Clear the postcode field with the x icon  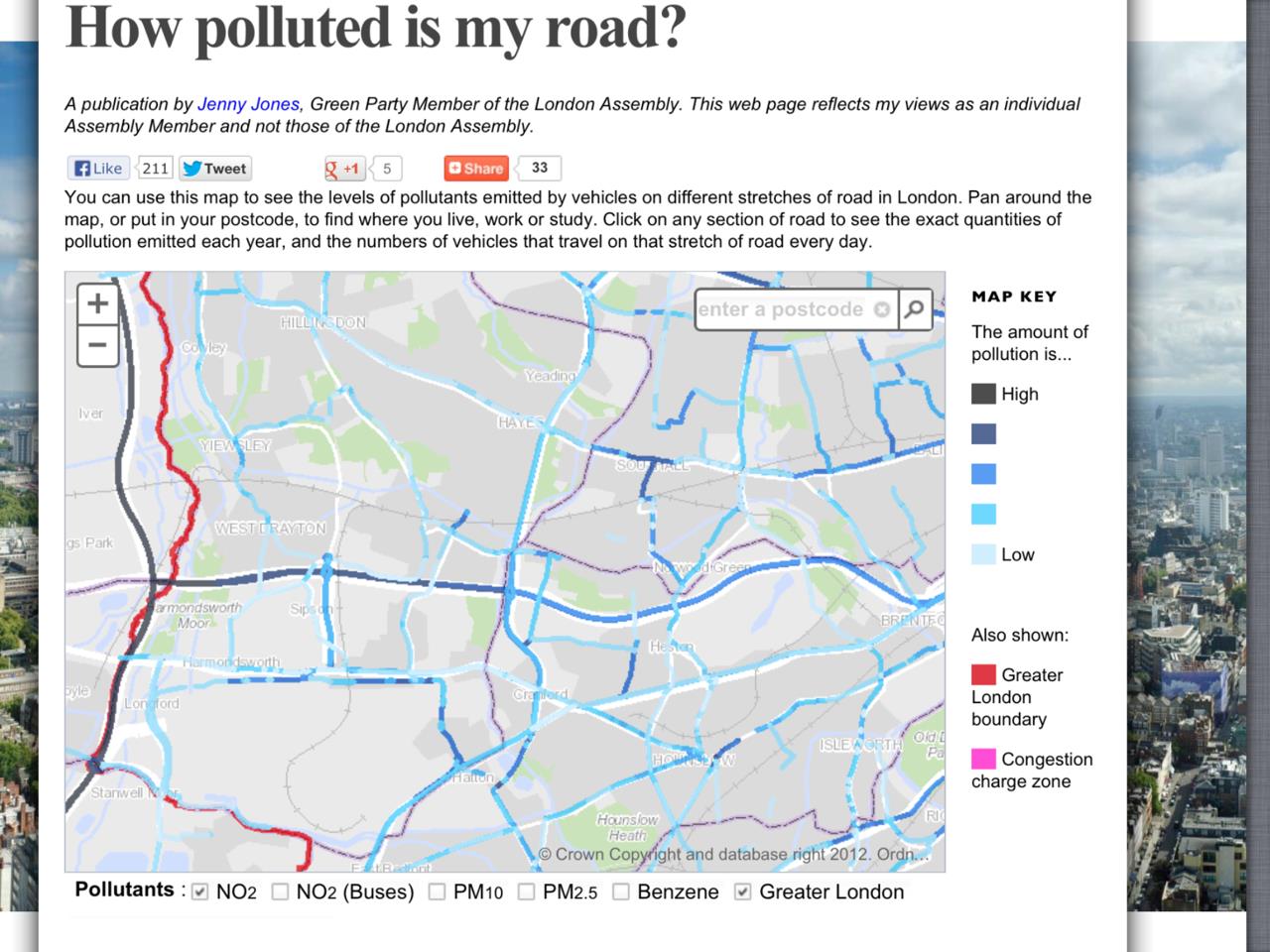pos(881,309)
